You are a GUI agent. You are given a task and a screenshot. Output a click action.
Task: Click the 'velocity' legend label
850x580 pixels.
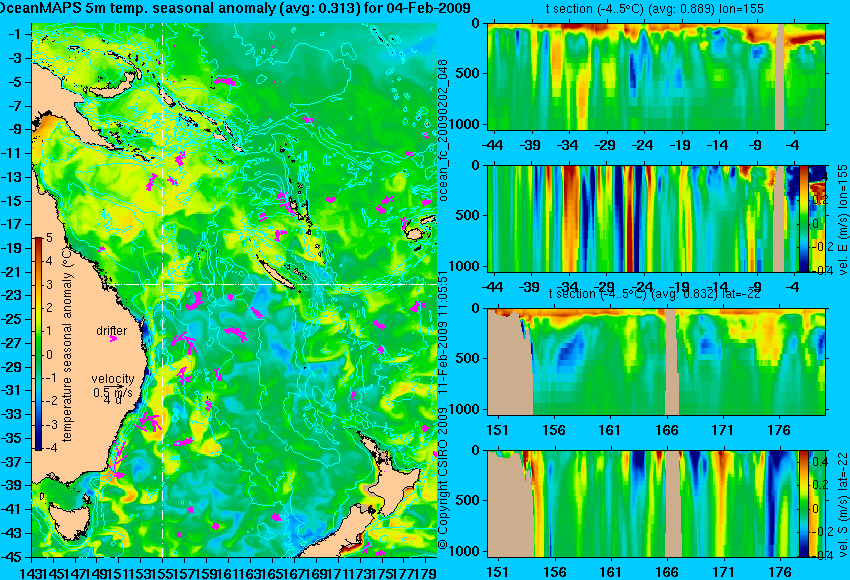(x=113, y=379)
